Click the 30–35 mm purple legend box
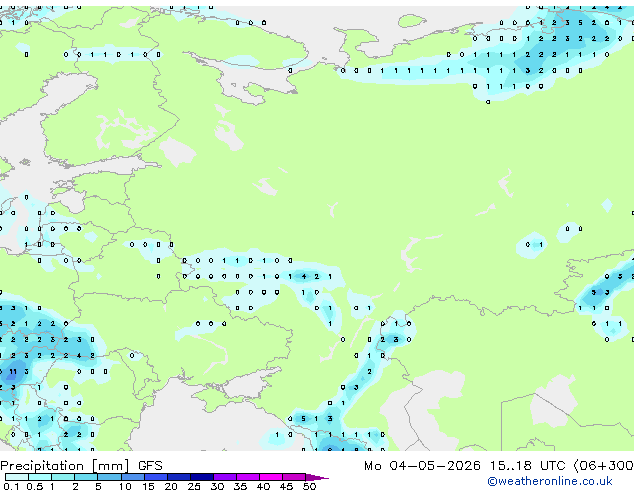Viewport: 634px width, 490px height. tap(225, 477)
